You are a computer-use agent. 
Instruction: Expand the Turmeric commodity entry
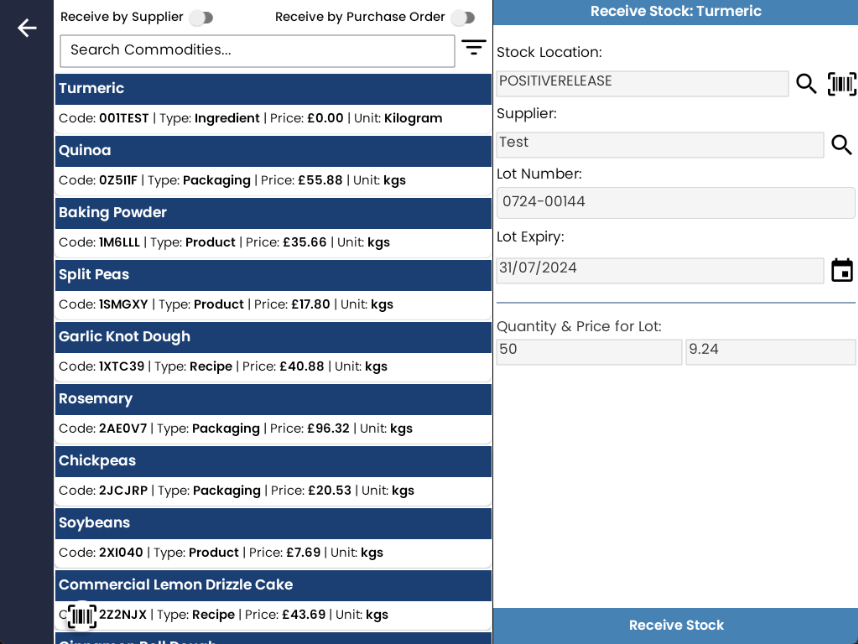pyautogui.click(x=273, y=88)
